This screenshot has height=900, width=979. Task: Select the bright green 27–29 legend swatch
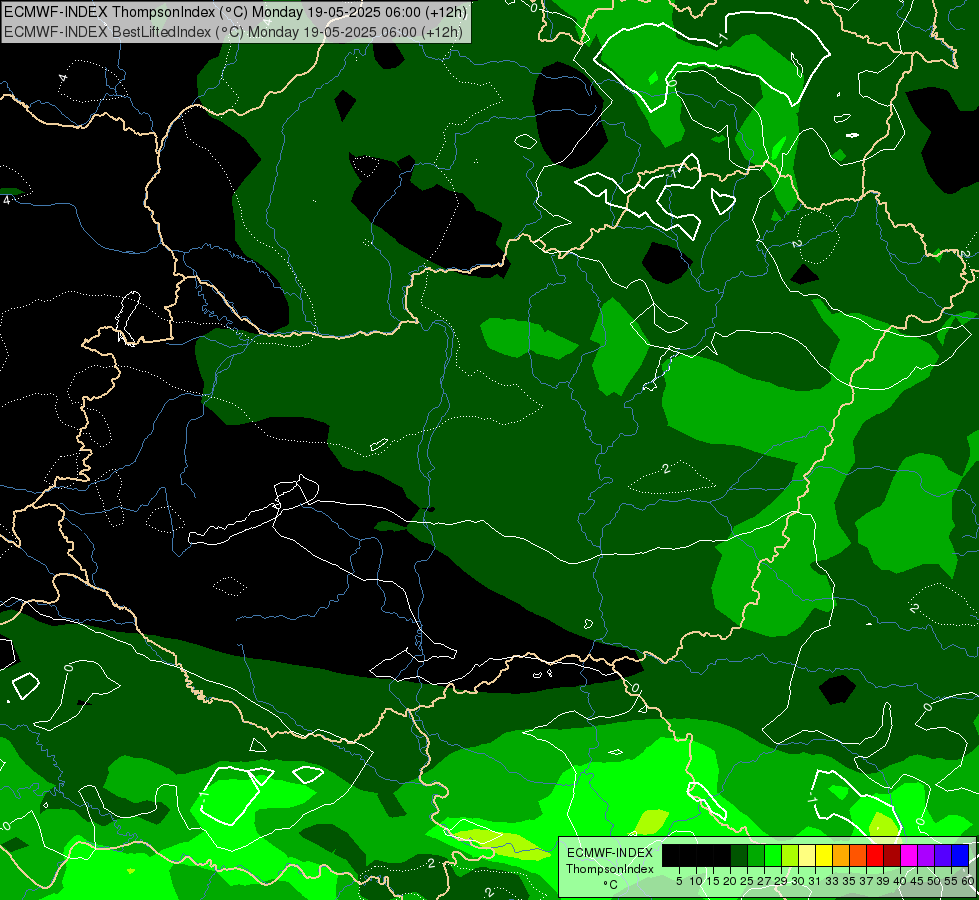(773, 856)
